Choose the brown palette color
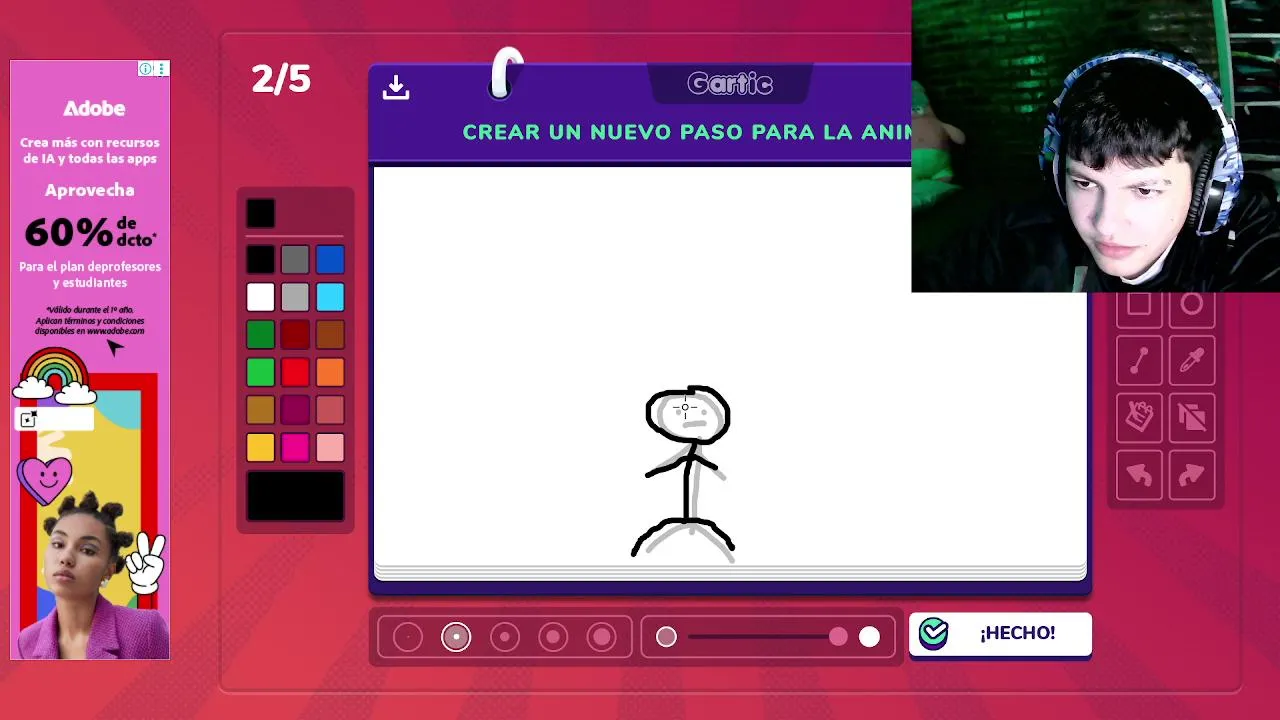Screen dimensions: 1280x720 click(330, 335)
